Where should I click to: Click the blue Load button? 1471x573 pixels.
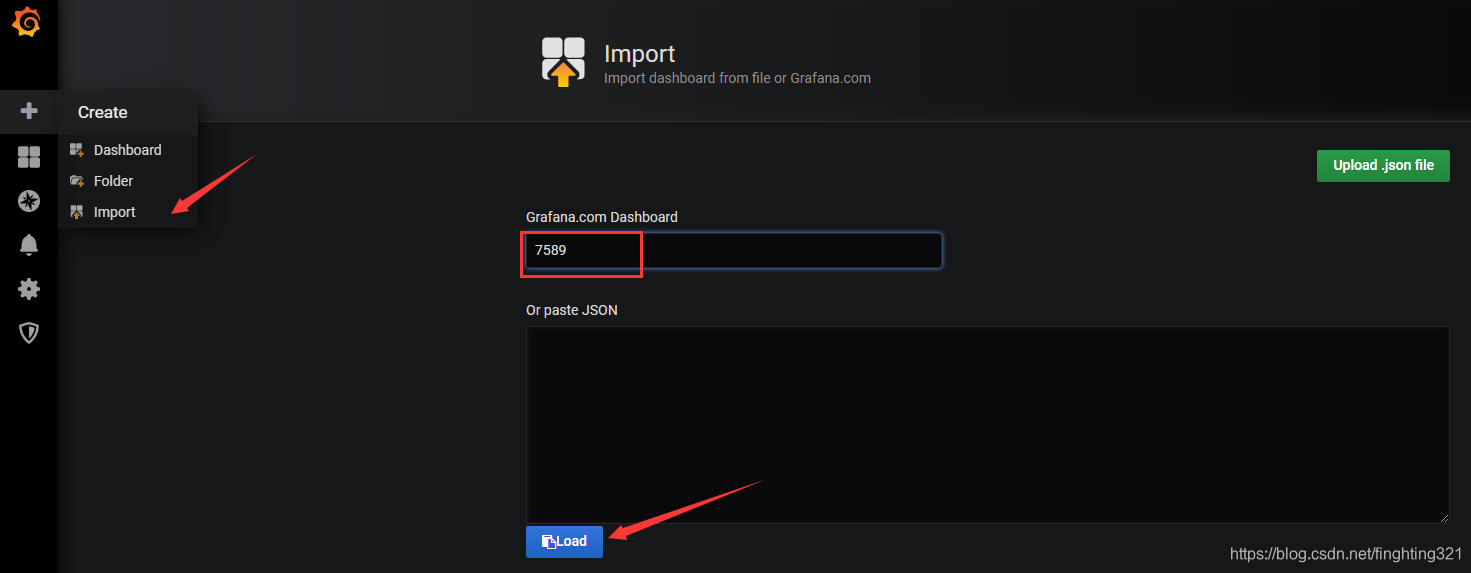point(564,541)
